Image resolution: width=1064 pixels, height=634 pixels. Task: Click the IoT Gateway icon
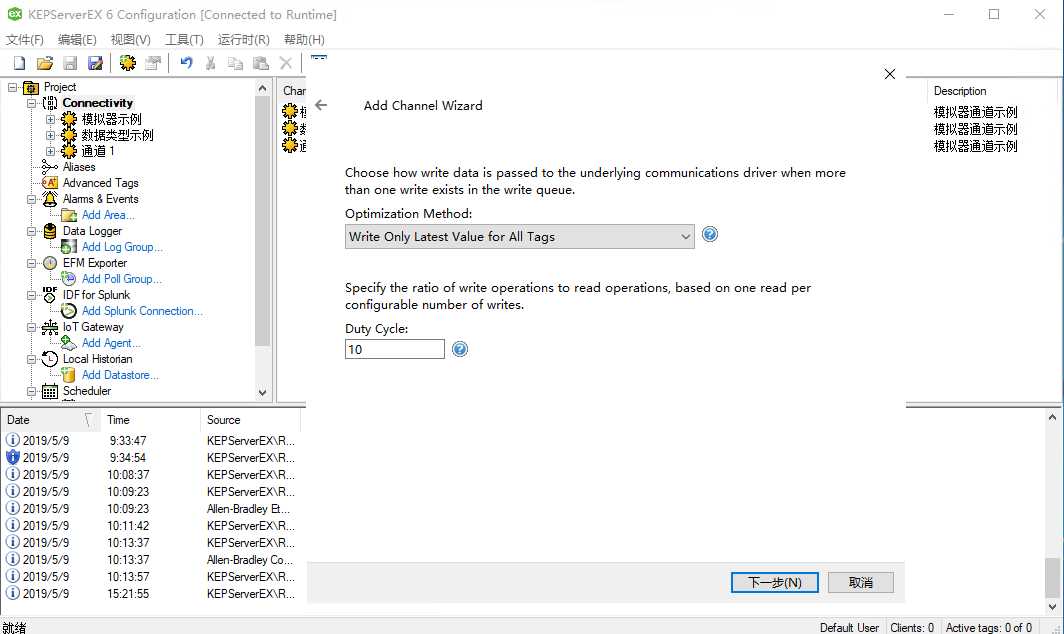(50, 327)
